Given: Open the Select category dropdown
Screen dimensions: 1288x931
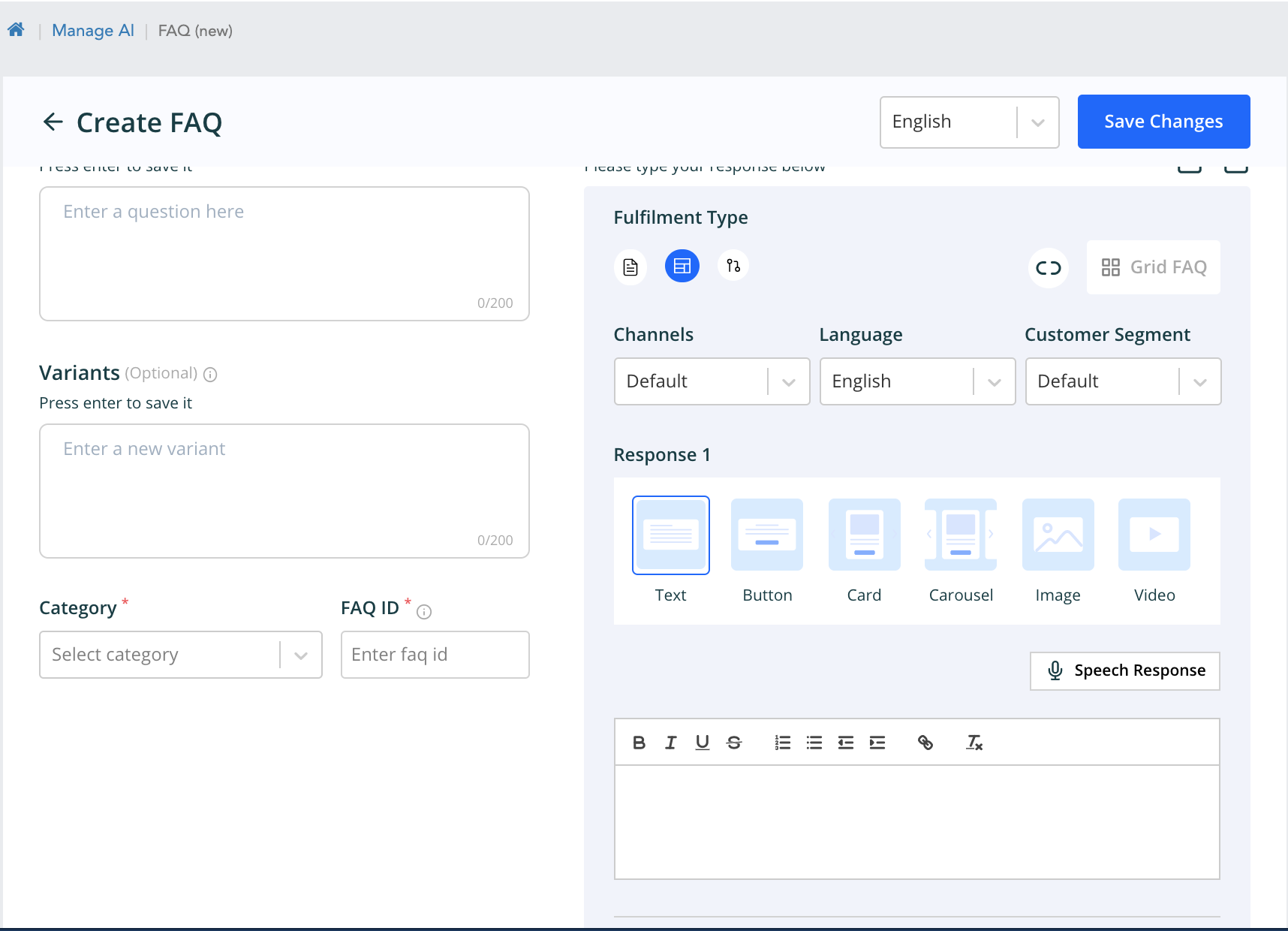Looking at the screenshot, I should 181,655.
